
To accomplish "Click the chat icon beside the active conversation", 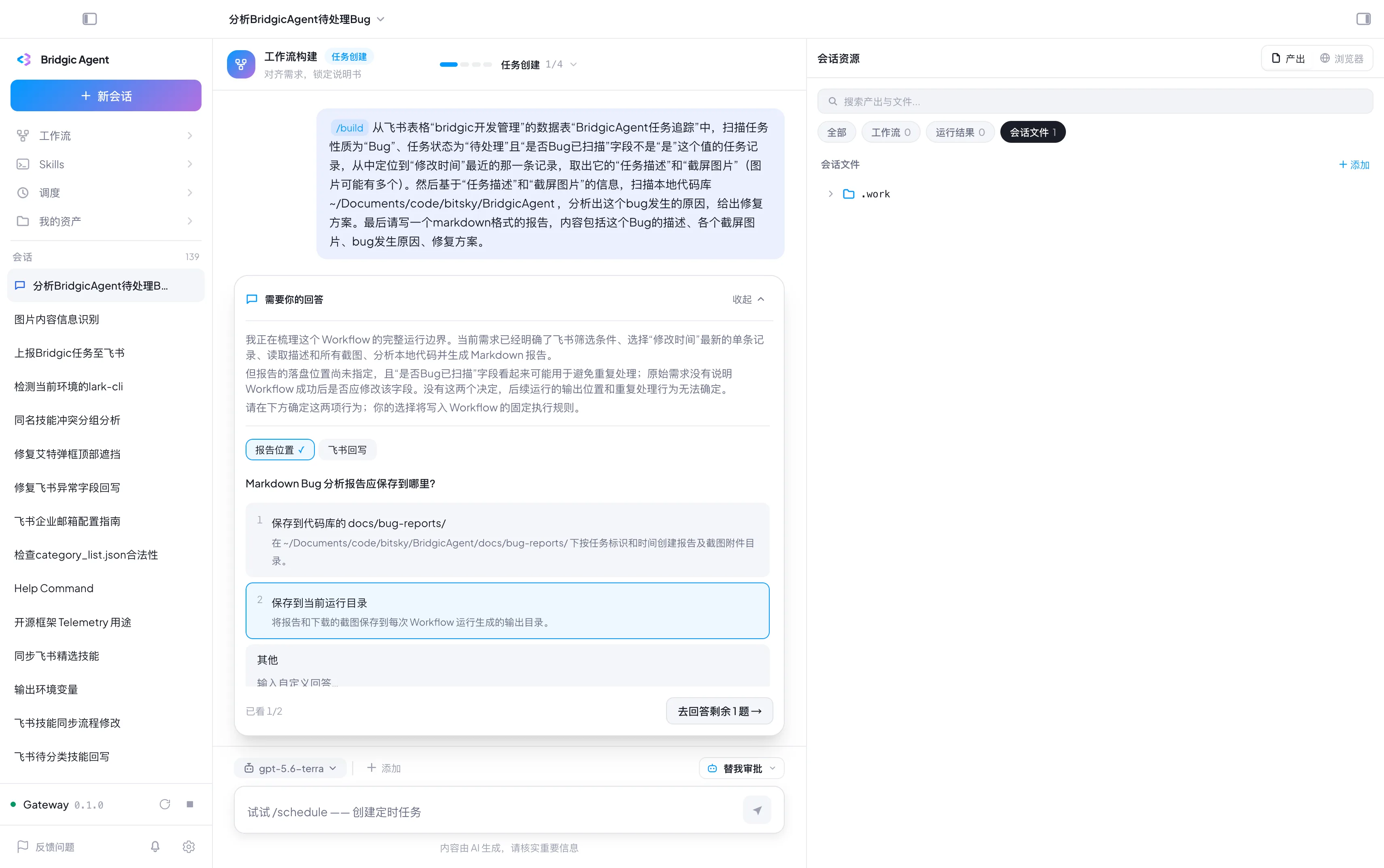I will pyautogui.click(x=20, y=285).
